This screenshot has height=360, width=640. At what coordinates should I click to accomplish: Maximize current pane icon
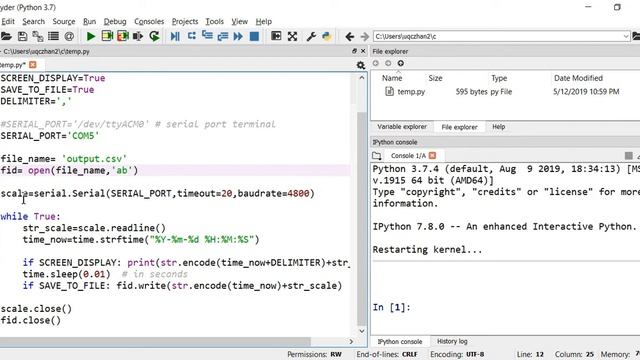[276, 36]
